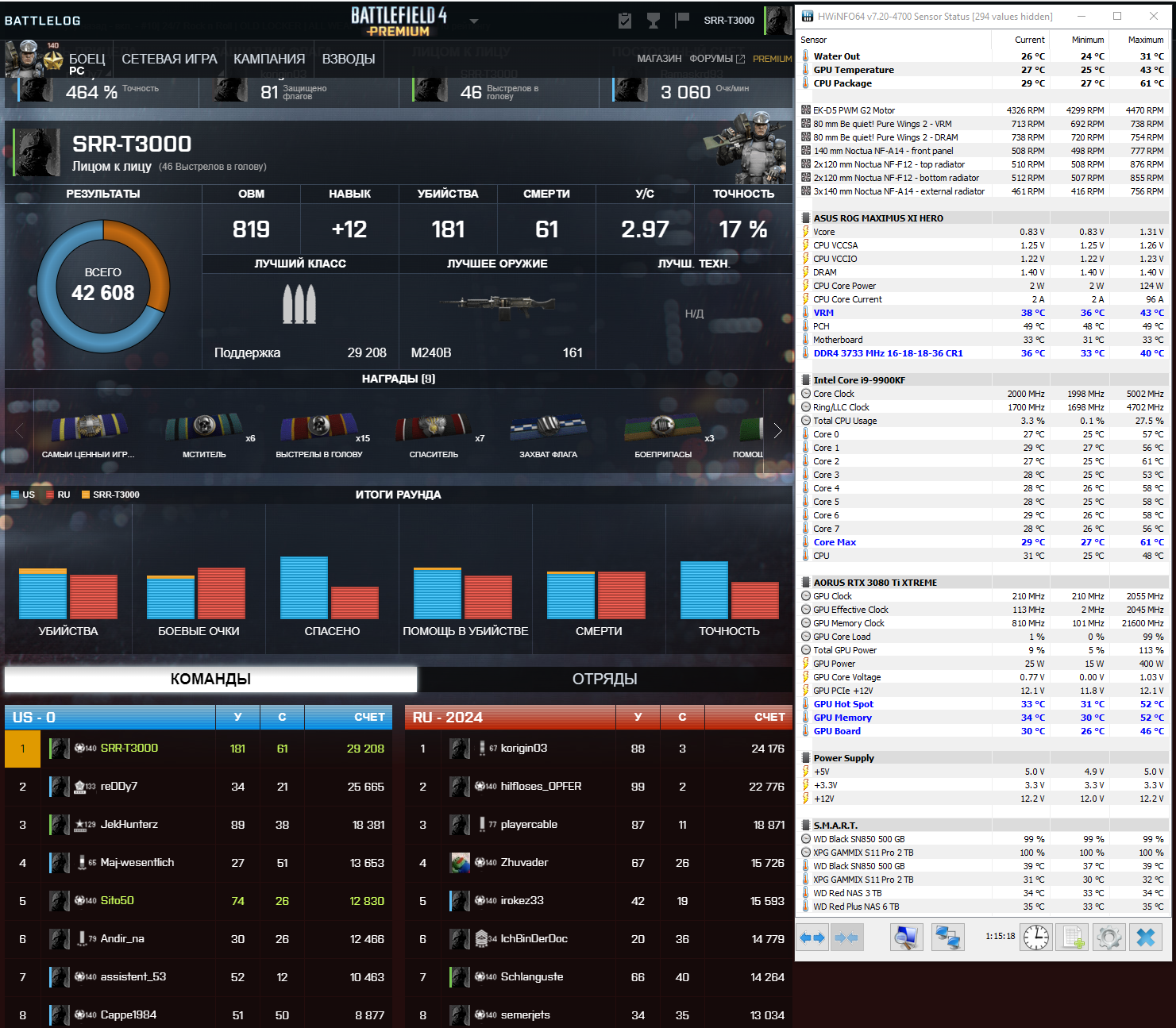
Task: Select the GPU Hot Spot row
Action: (983, 704)
